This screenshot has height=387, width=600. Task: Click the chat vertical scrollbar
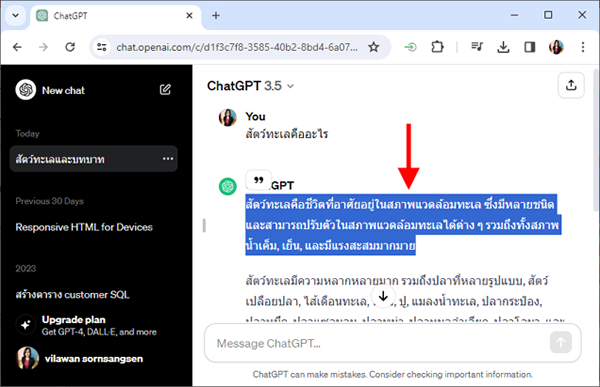point(595,140)
